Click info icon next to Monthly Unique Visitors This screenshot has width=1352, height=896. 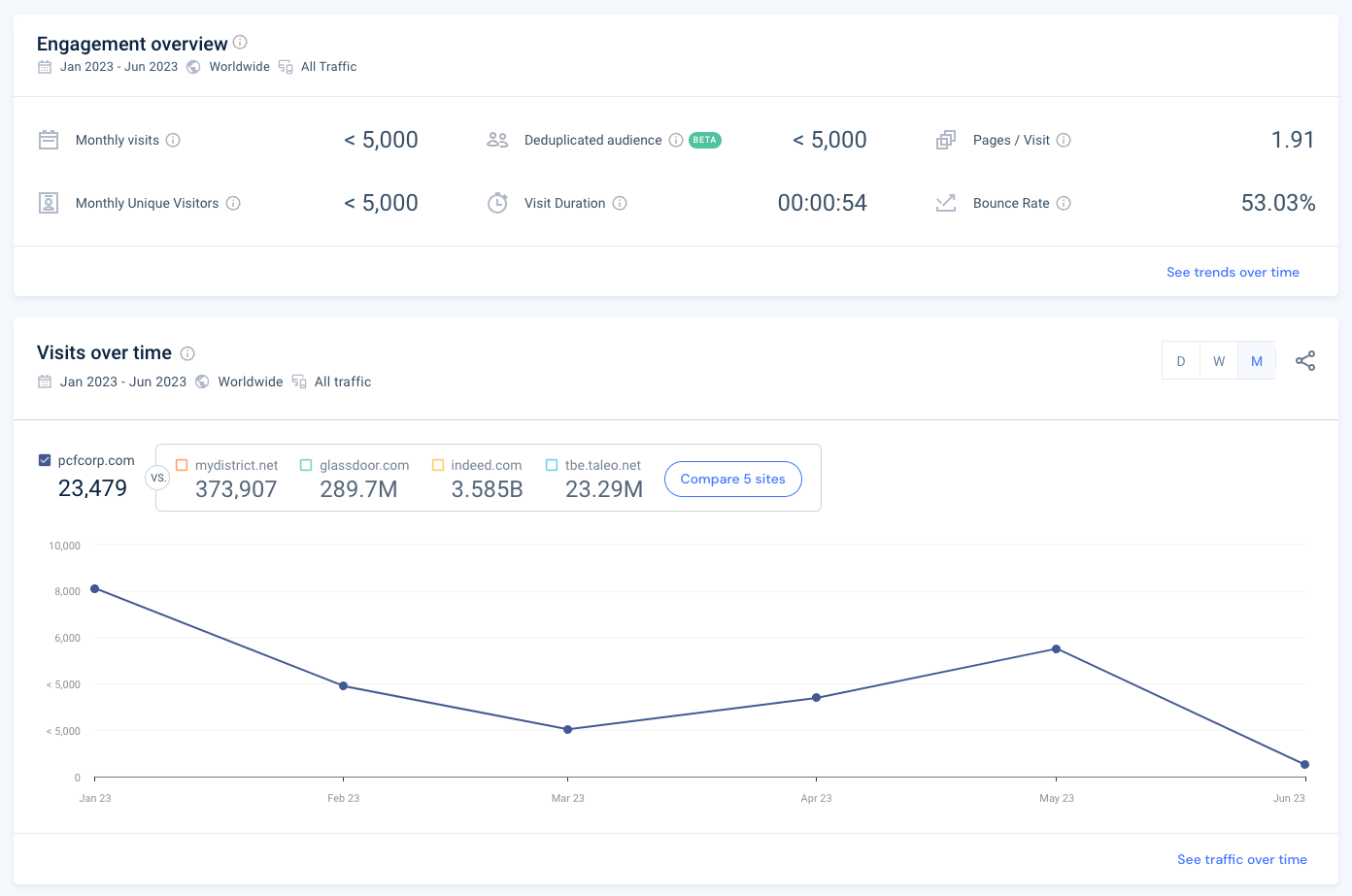[233, 203]
